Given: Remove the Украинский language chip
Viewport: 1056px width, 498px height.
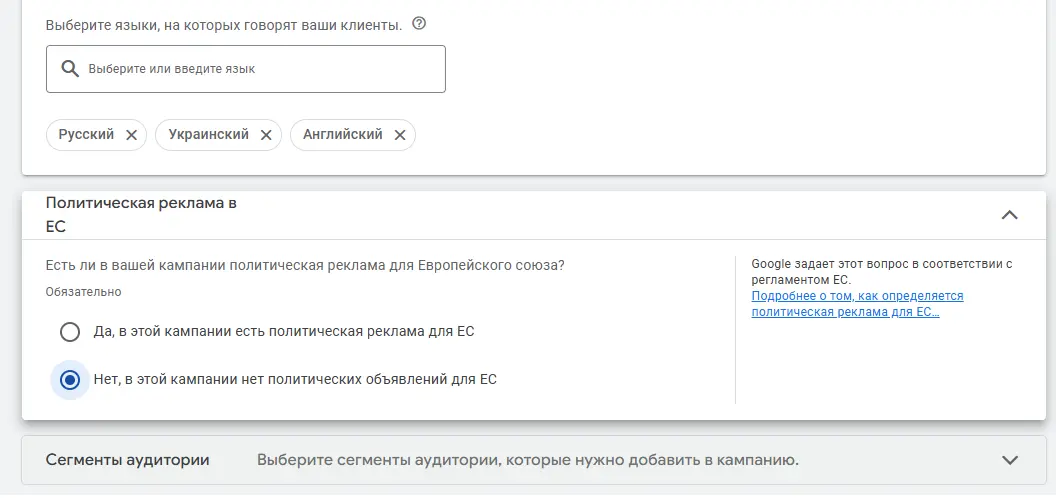Looking at the screenshot, I should point(266,135).
